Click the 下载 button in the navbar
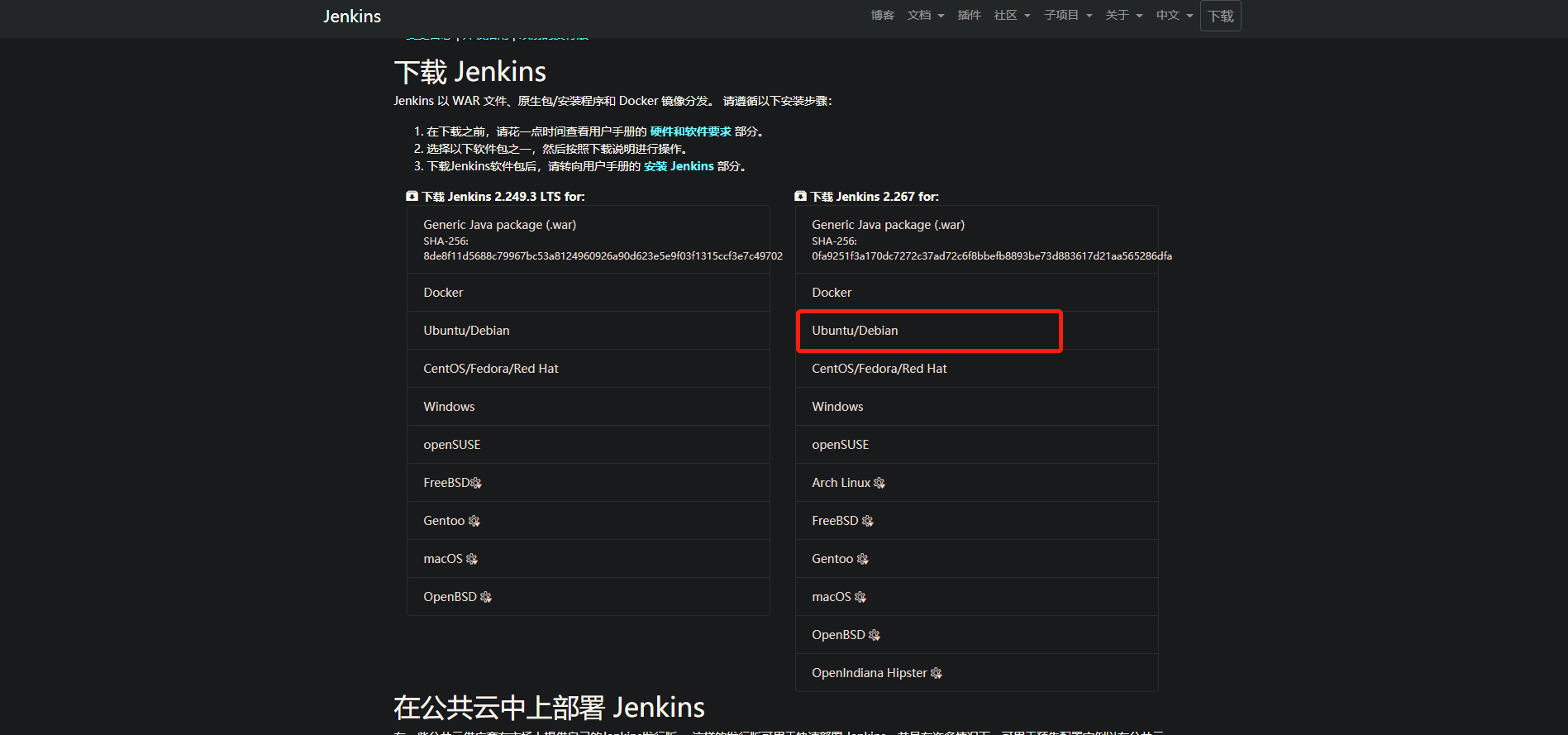This screenshot has height=735, width=1568. coord(1221,16)
